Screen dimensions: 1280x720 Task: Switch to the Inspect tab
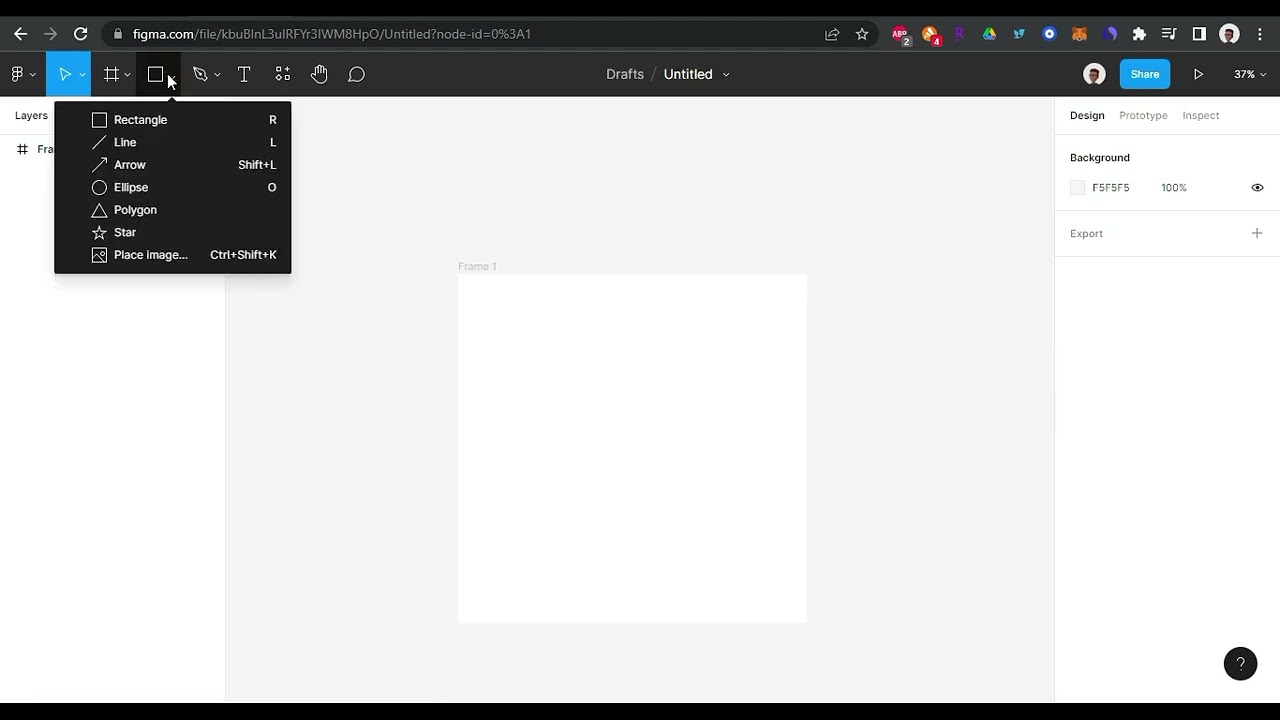1201,115
